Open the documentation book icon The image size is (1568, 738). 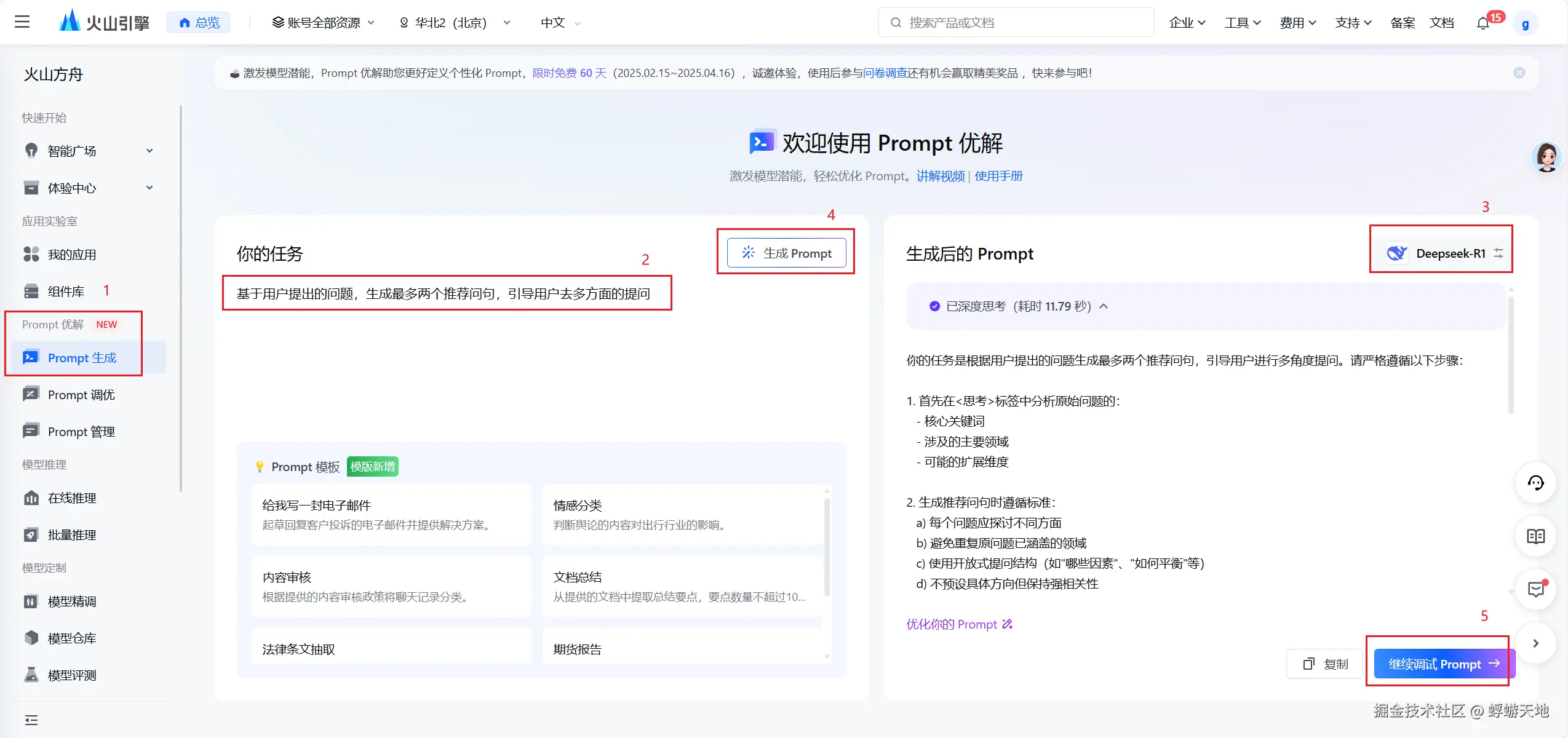1535,536
